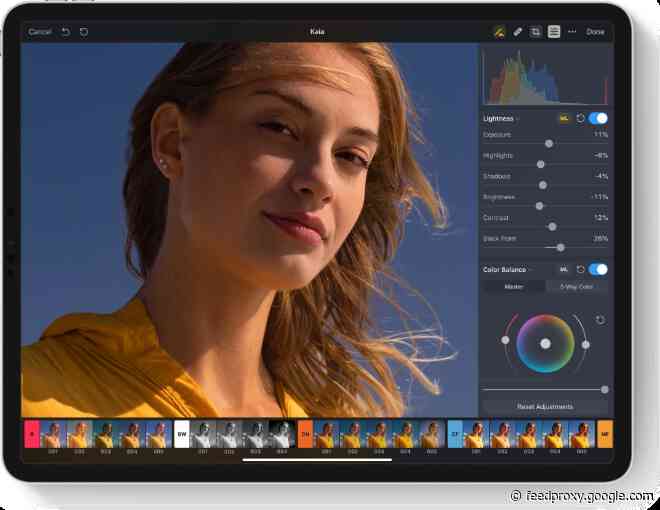
Task: Tap Cancel in the top bar
Action: (40, 32)
